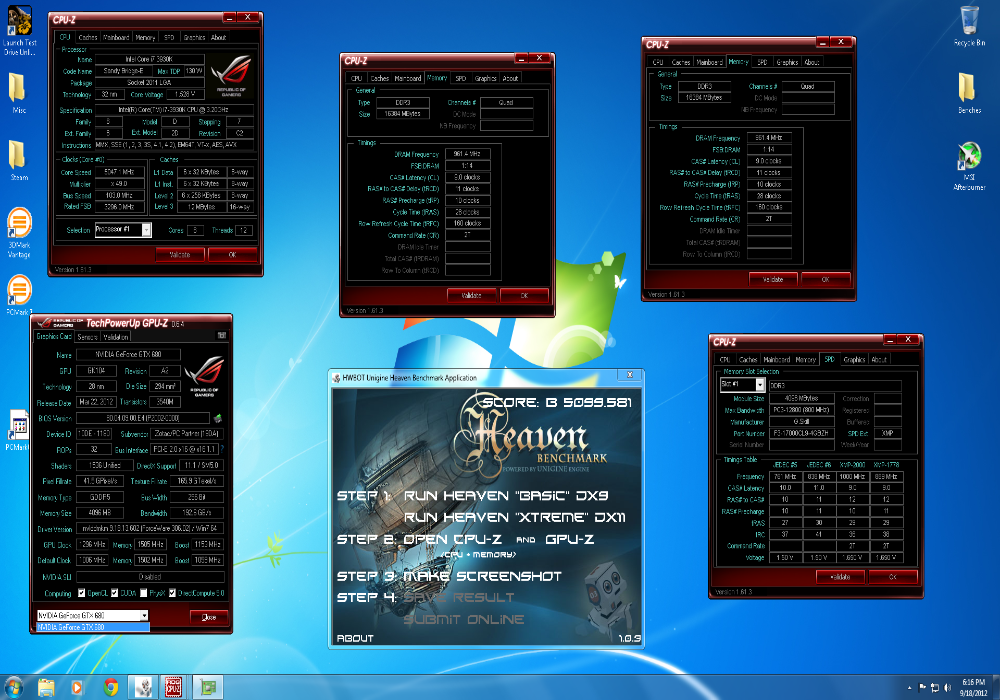Open Caches tab in top-left CPU-Z window
1000x700 pixels.
88,38
